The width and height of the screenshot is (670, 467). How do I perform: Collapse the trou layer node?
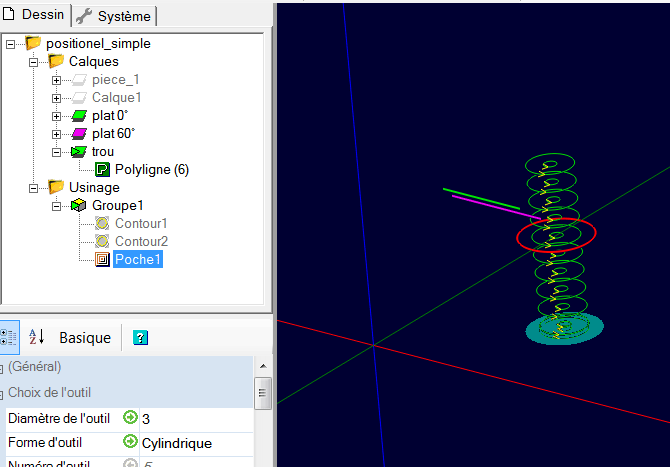pyautogui.click(x=57, y=152)
